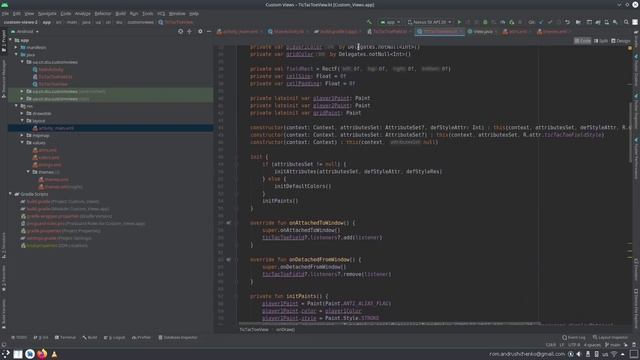Switch editor to Split view mode
The image size is (640, 360).
coord(601,41)
